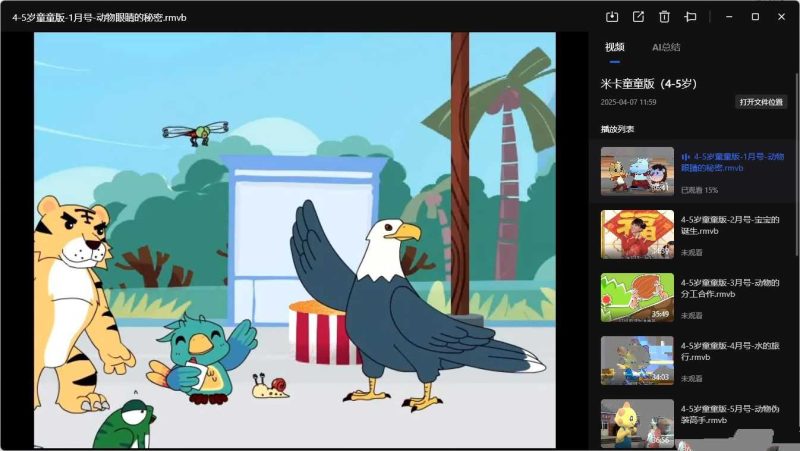Click the 3月号-动物的分工合作.rmvb title text
The width and height of the screenshot is (800, 451).
(x=729, y=288)
